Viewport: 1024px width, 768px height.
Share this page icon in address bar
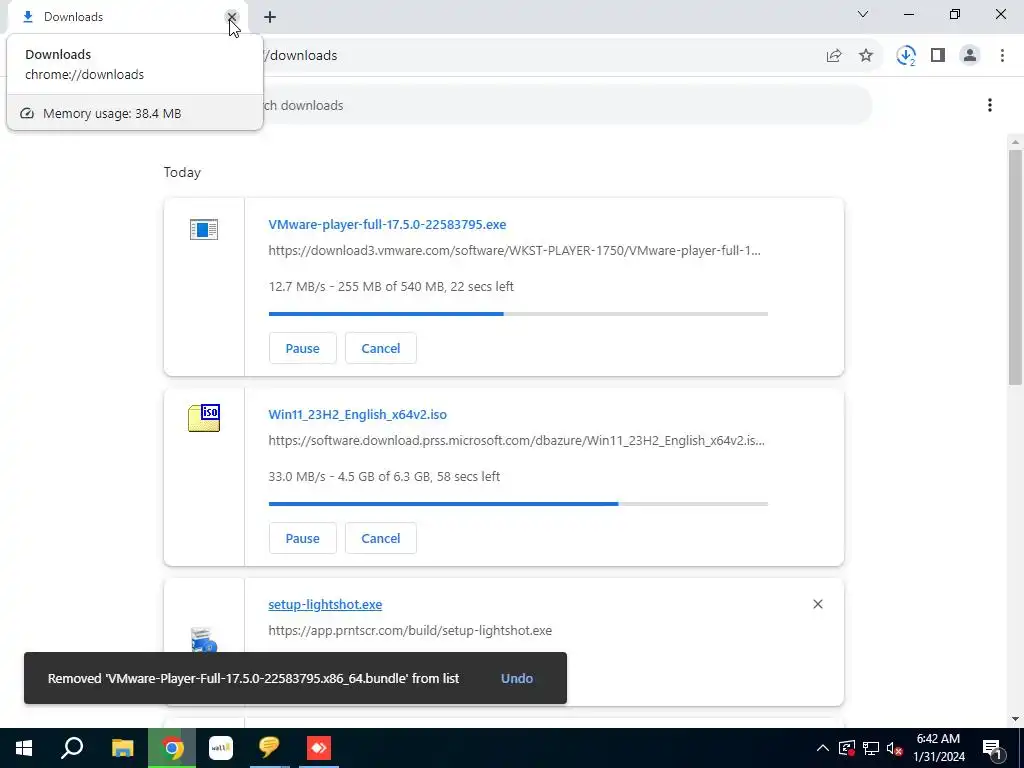[834, 56]
